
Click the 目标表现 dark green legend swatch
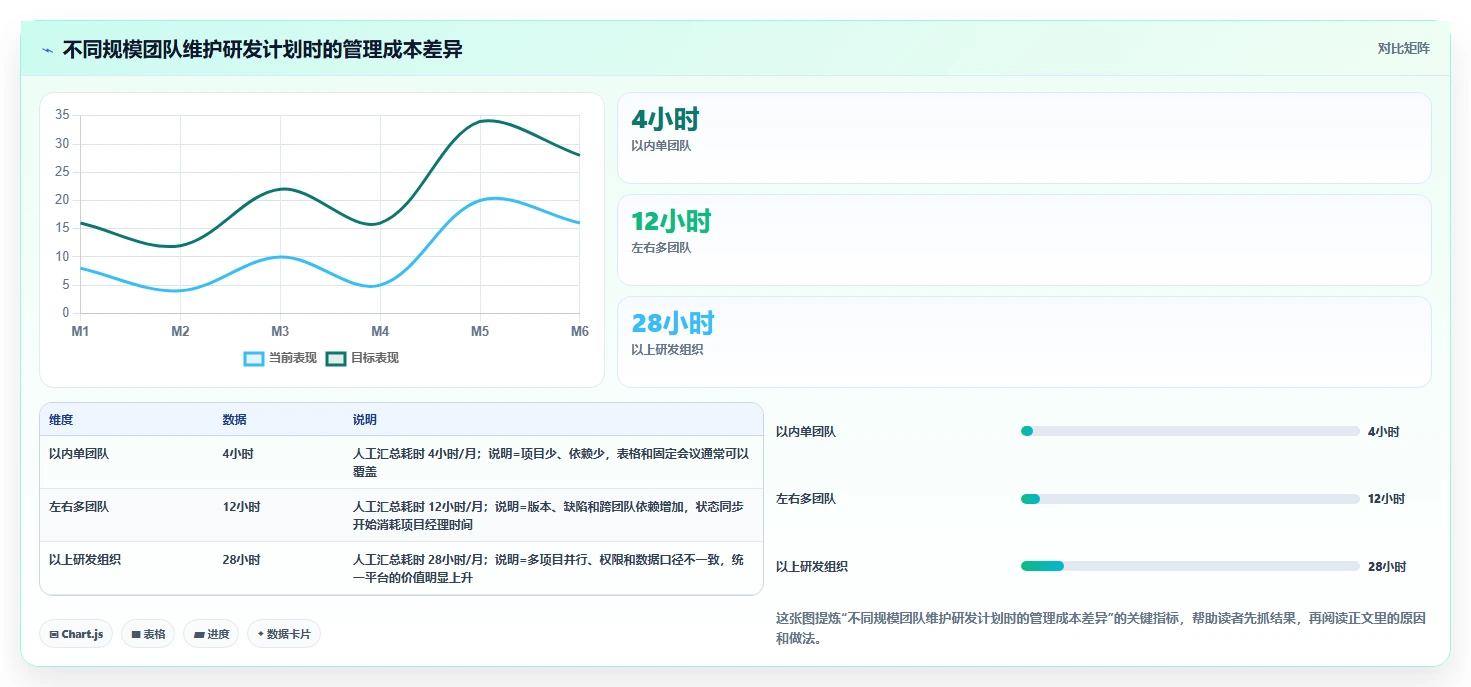pos(336,358)
